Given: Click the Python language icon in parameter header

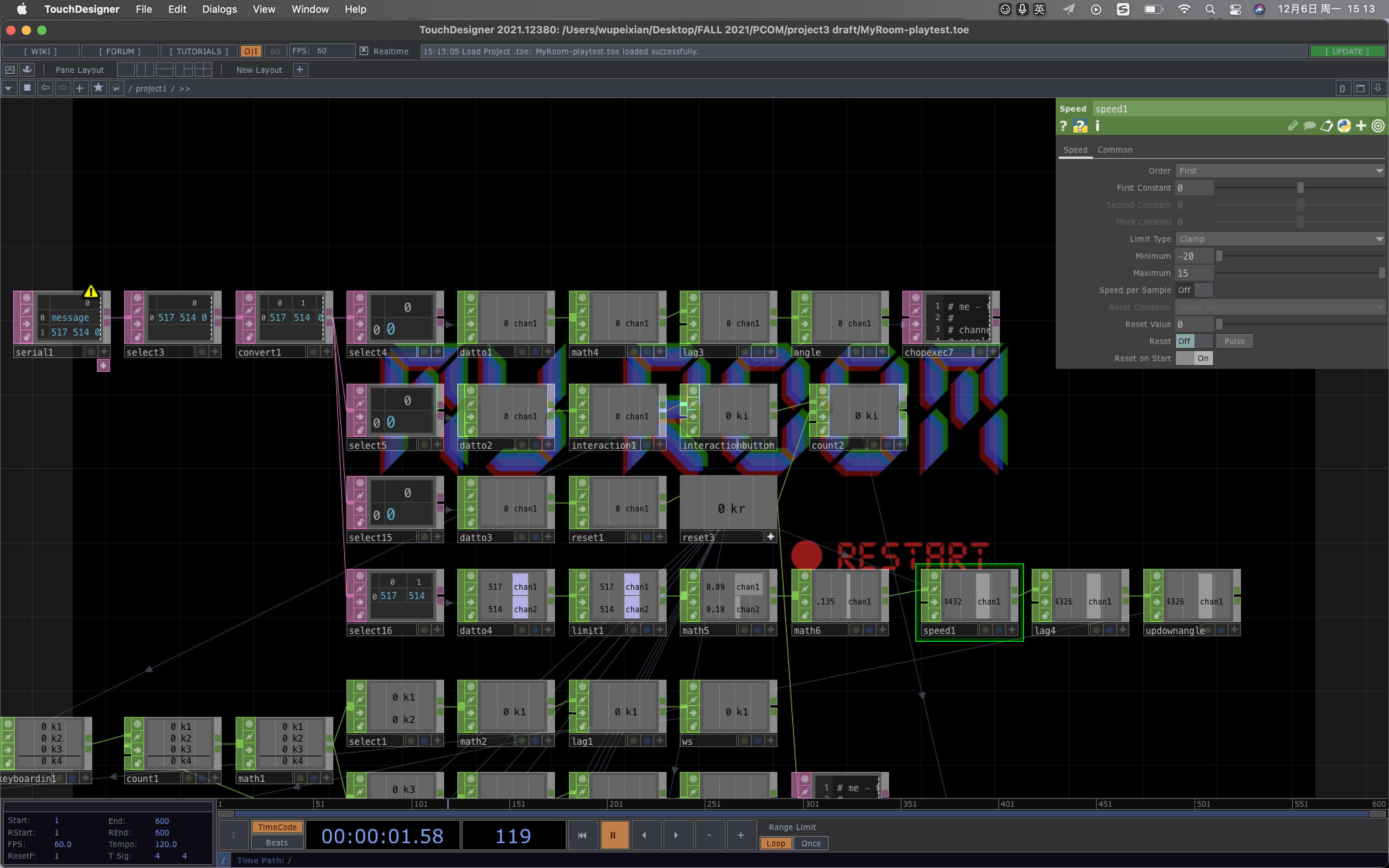Looking at the screenshot, I should [1344, 126].
